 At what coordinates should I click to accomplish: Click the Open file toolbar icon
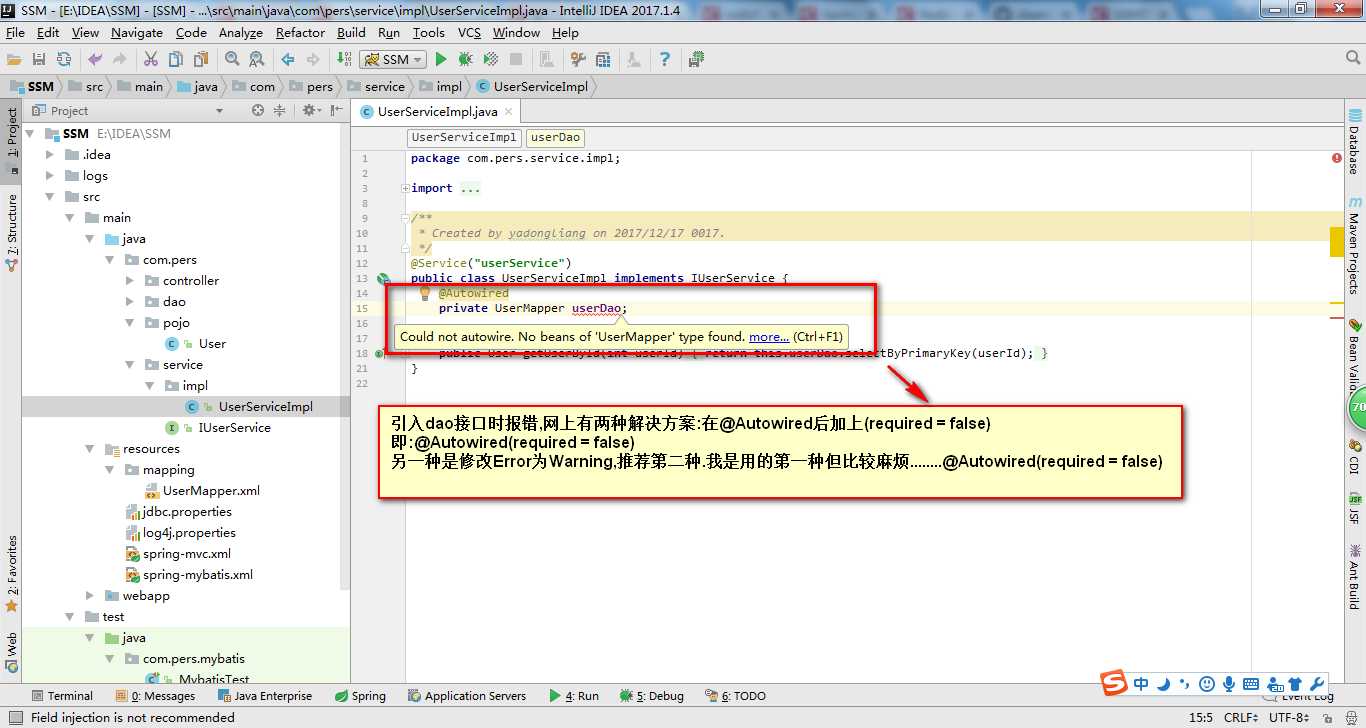[x=14, y=60]
